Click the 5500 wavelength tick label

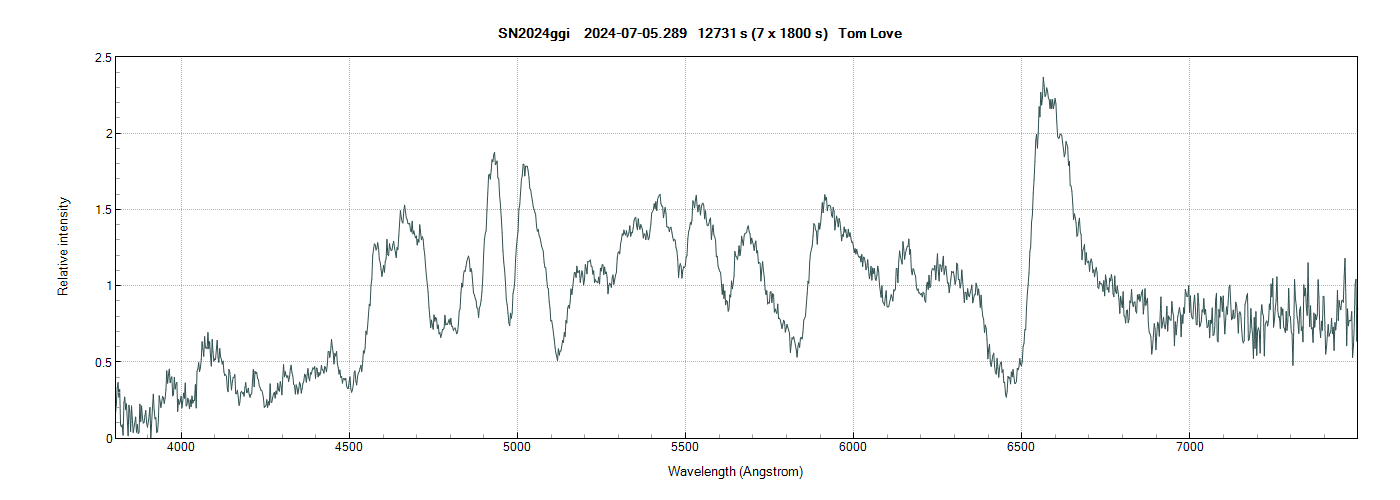685,449
